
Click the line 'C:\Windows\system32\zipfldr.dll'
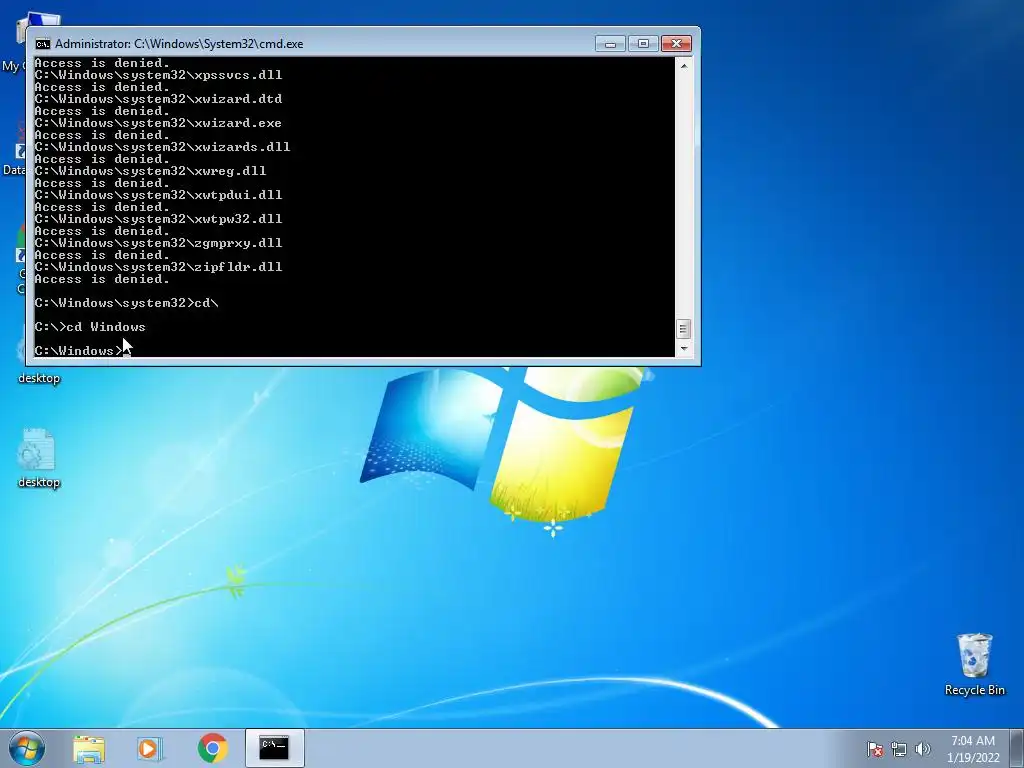[158, 266]
